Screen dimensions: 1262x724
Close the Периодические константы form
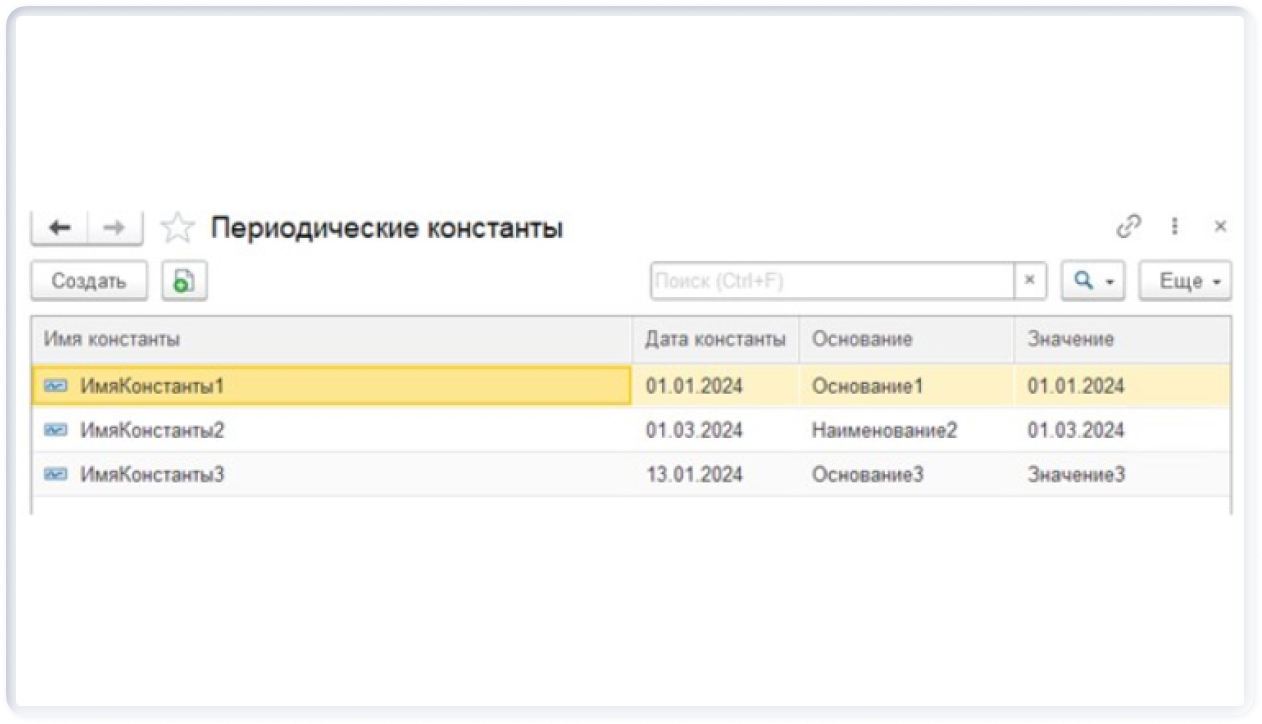coord(1220,227)
